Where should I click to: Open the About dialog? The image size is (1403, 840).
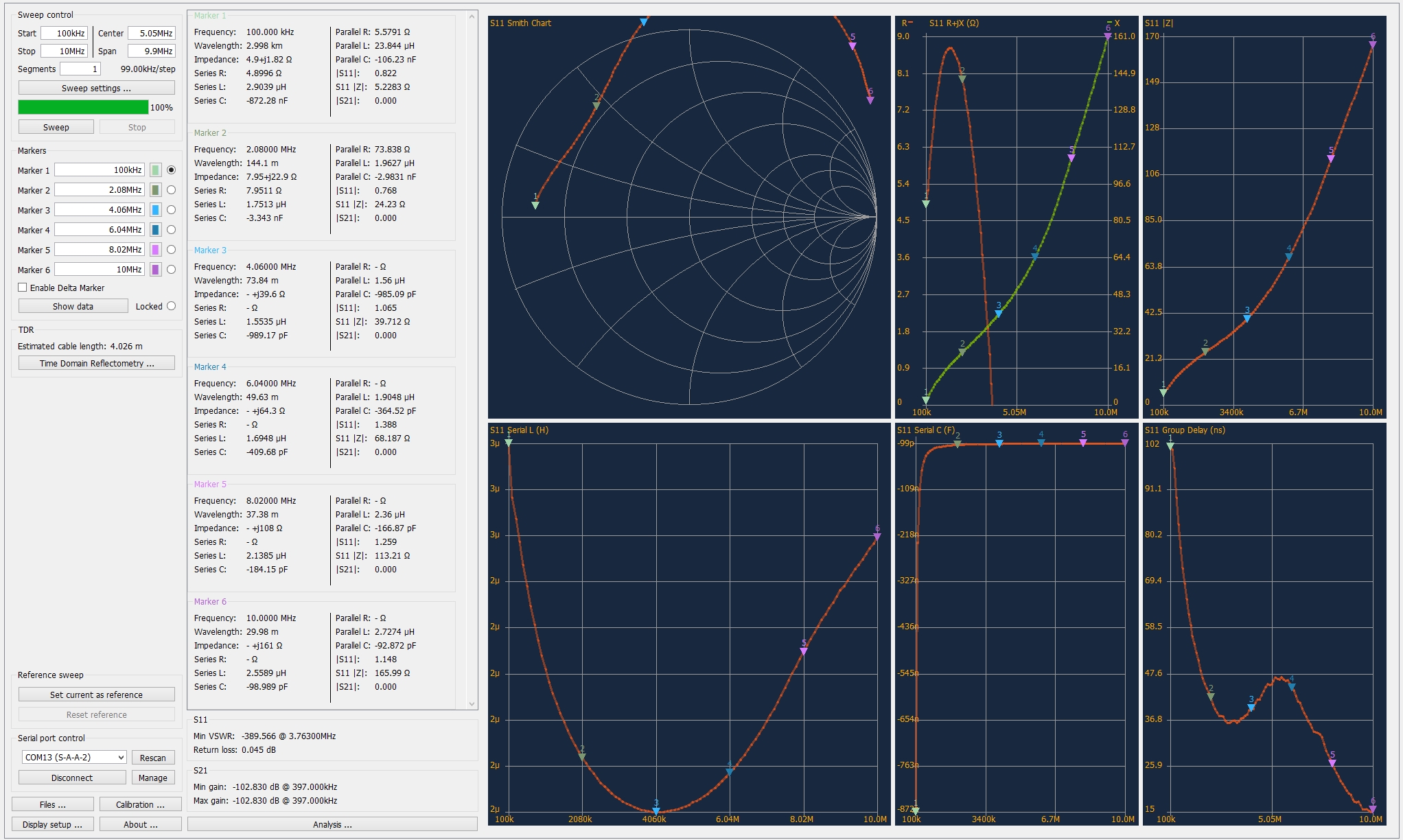140,824
